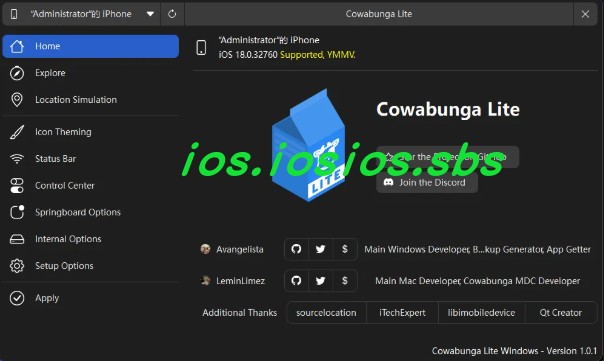Image resolution: width=605 pixels, height=361 pixels.
Task: Click the libimobiledevice thanks button
Action: click(482, 313)
